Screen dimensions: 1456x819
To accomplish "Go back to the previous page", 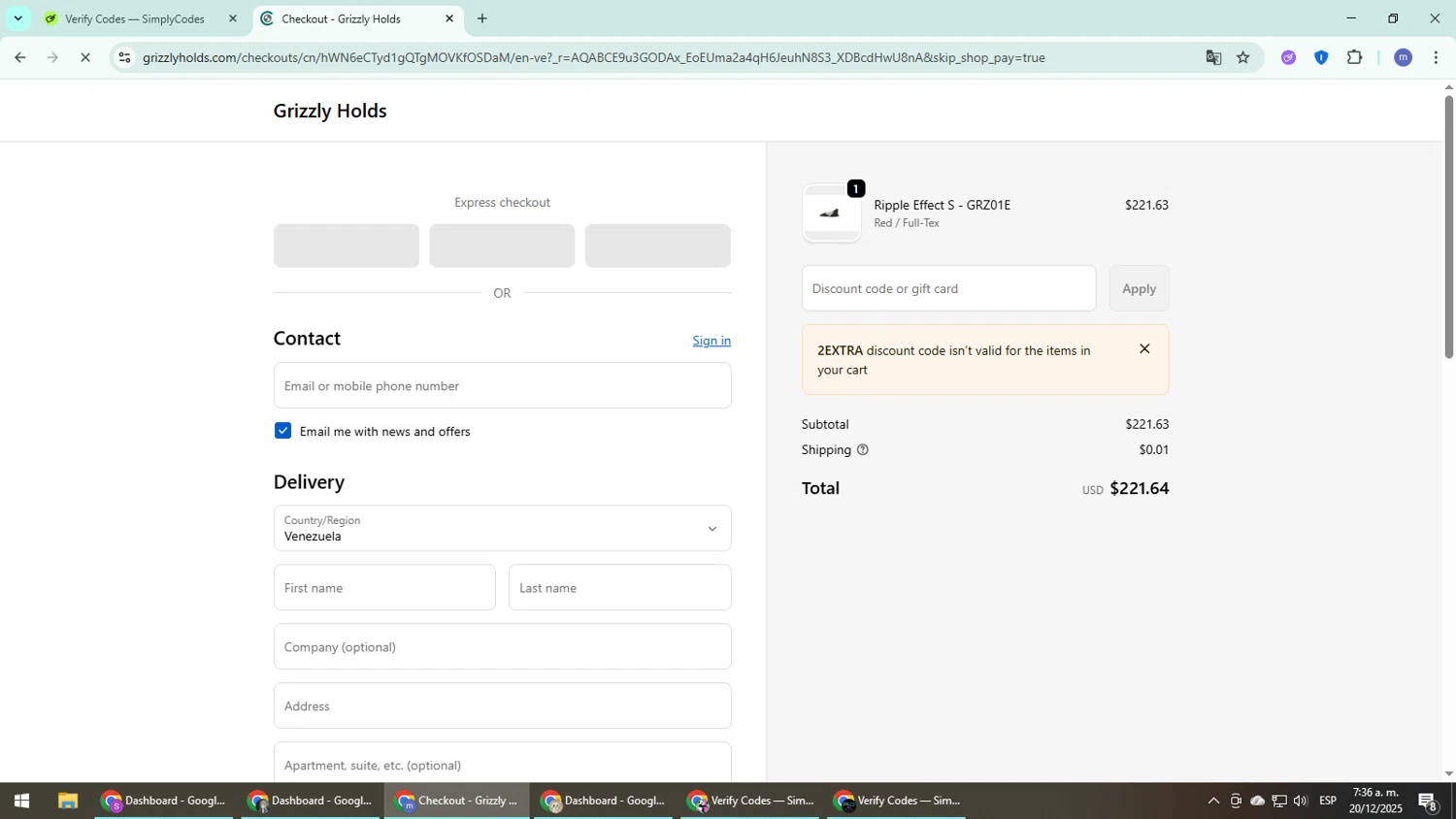I will point(19,57).
